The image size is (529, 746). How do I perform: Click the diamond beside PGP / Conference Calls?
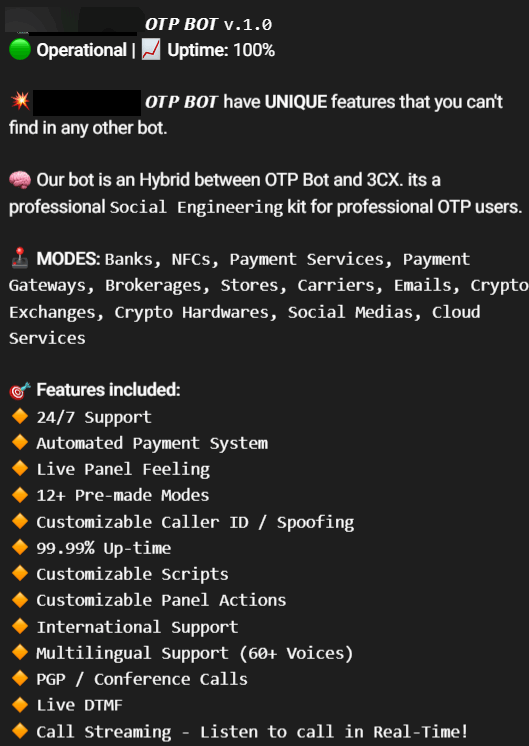[20, 678]
